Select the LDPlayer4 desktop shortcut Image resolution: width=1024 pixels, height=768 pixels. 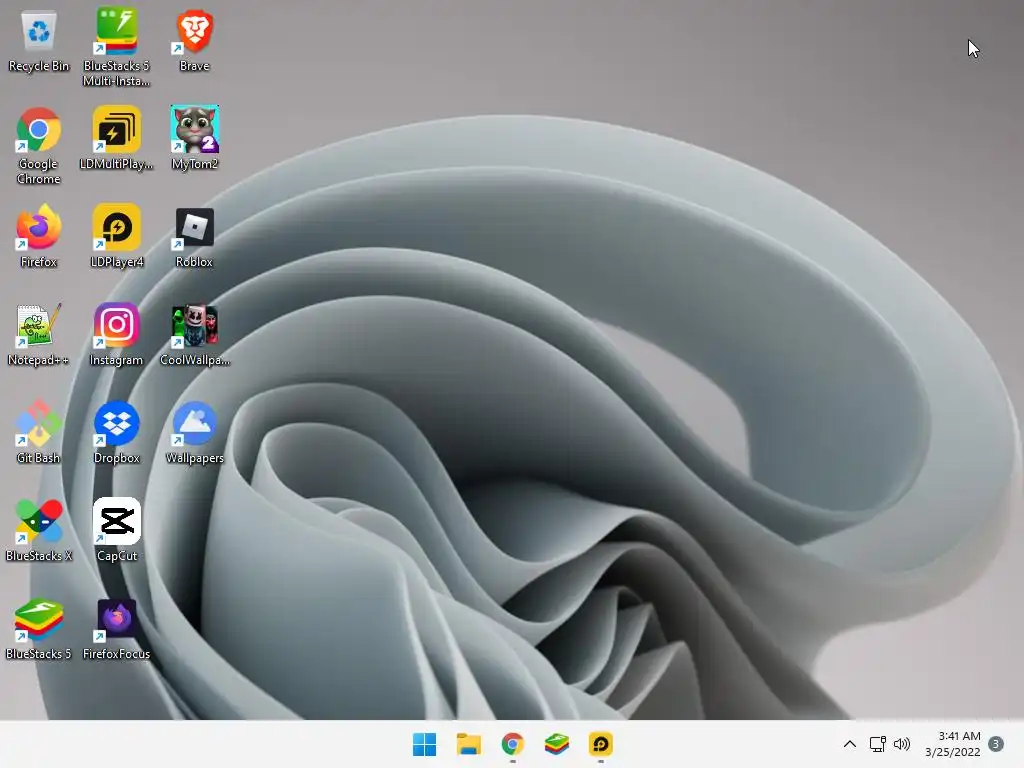pos(117,236)
